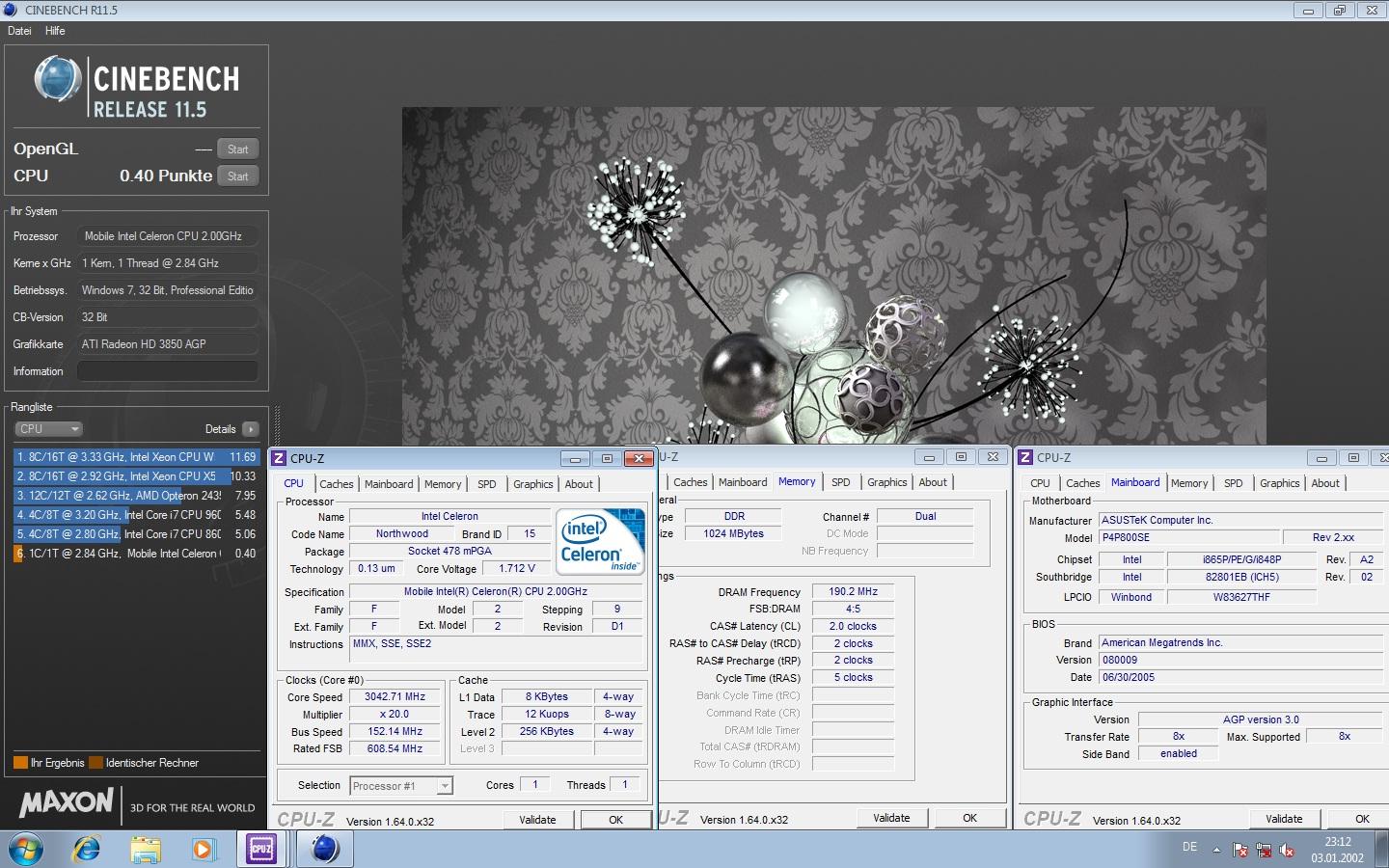Open Graphics tab in middle CPU-Z window
The width and height of the screenshot is (1389, 868).
pyautogui.click(x=887, y=482)
